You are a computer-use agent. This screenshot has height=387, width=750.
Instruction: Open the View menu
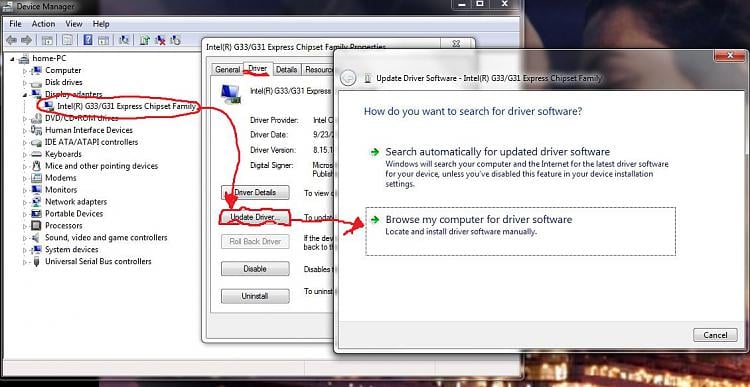(x=74, y=23)
